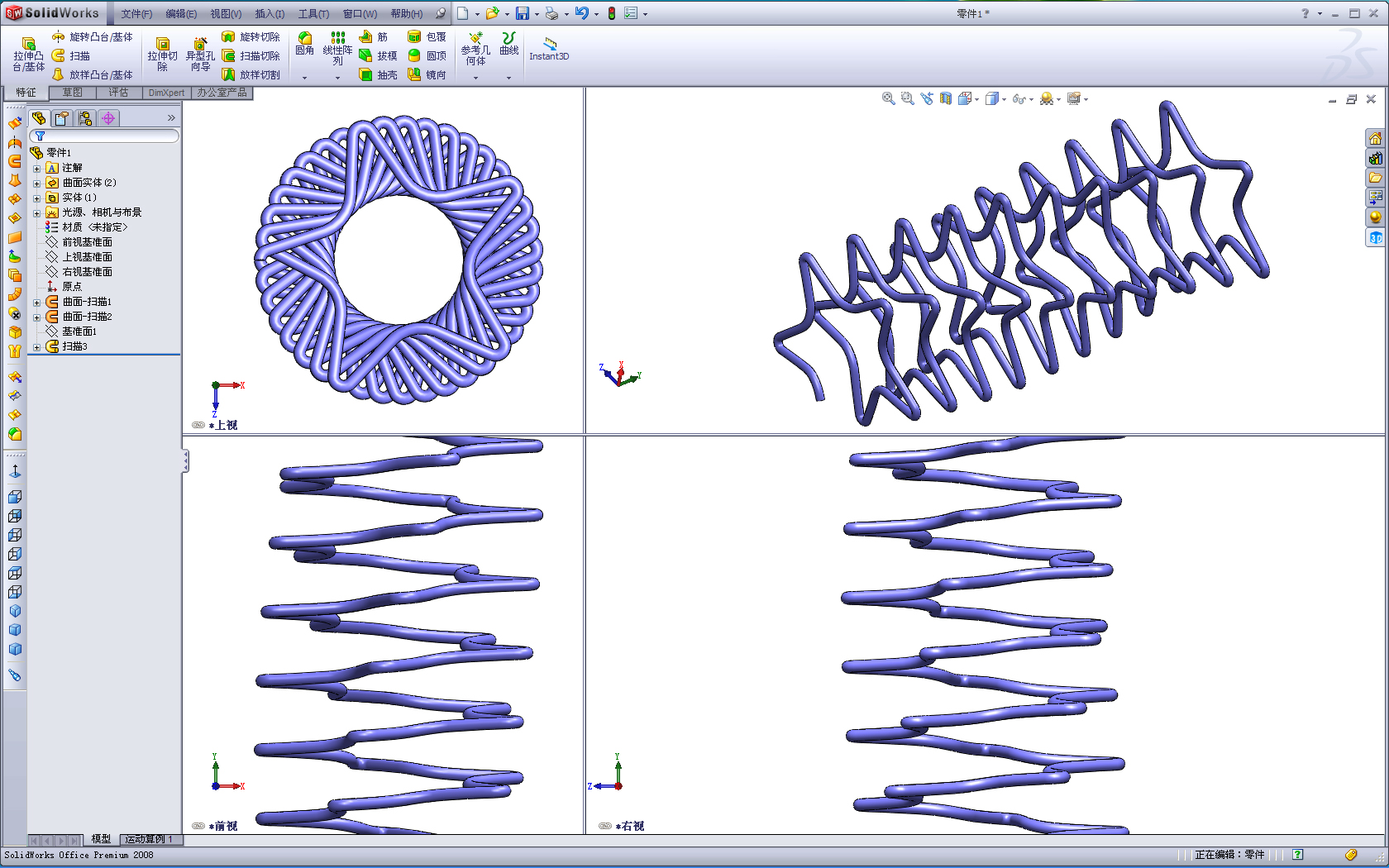This screenshot has width=1389, height=868.
Task: Expand the 曲面实体 (2) tree node
Action: click(x=36, y=184)
